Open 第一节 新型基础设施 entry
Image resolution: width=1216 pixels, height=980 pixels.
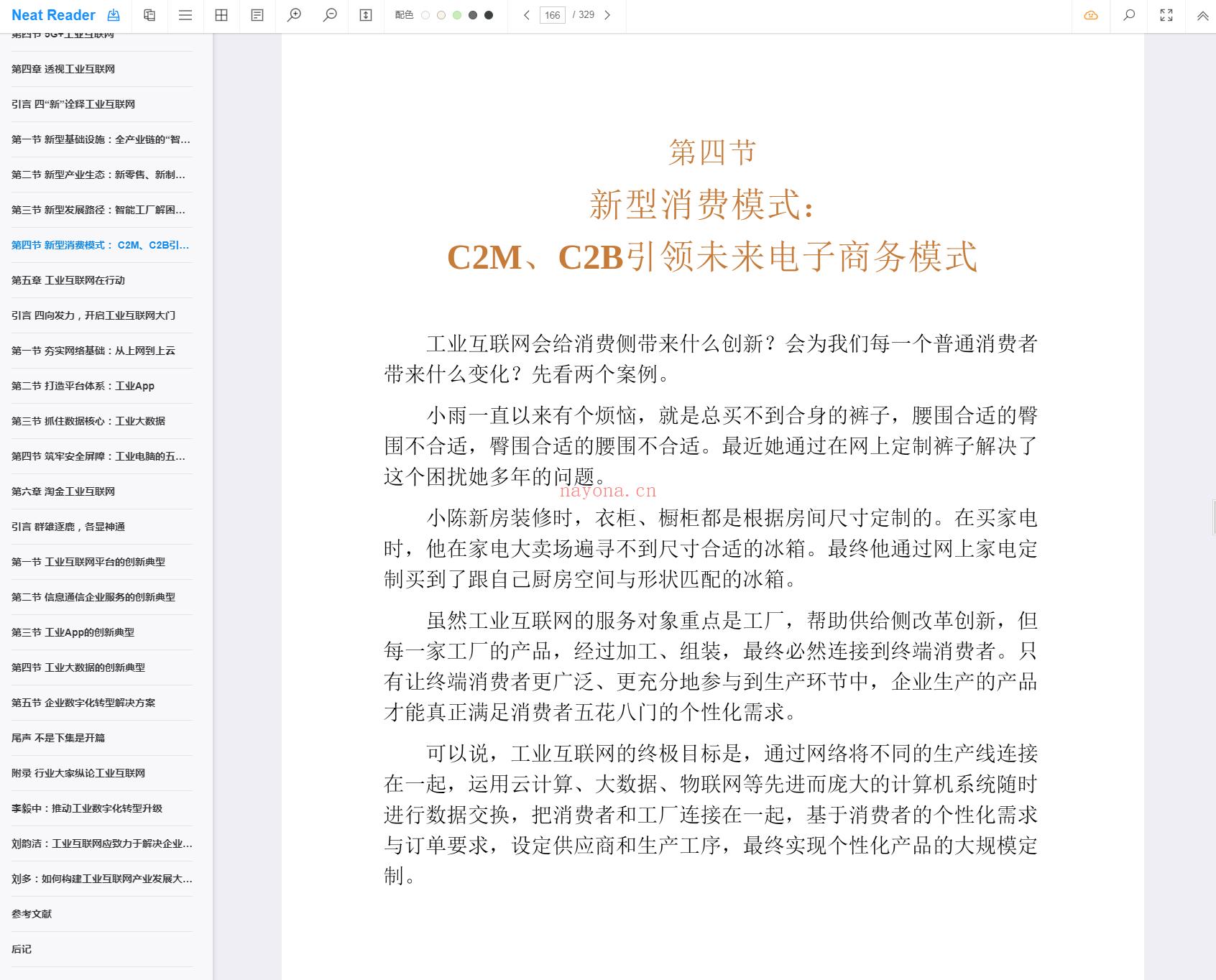(102, 139)
